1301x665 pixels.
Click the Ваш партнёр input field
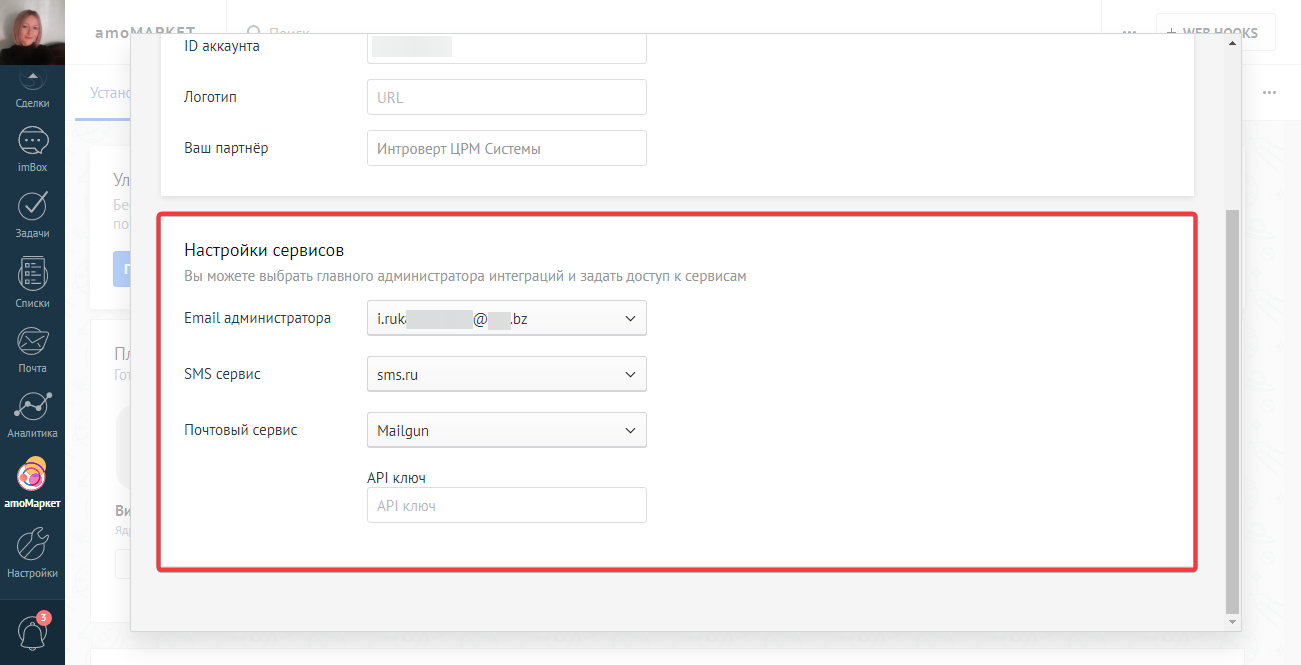507,148
